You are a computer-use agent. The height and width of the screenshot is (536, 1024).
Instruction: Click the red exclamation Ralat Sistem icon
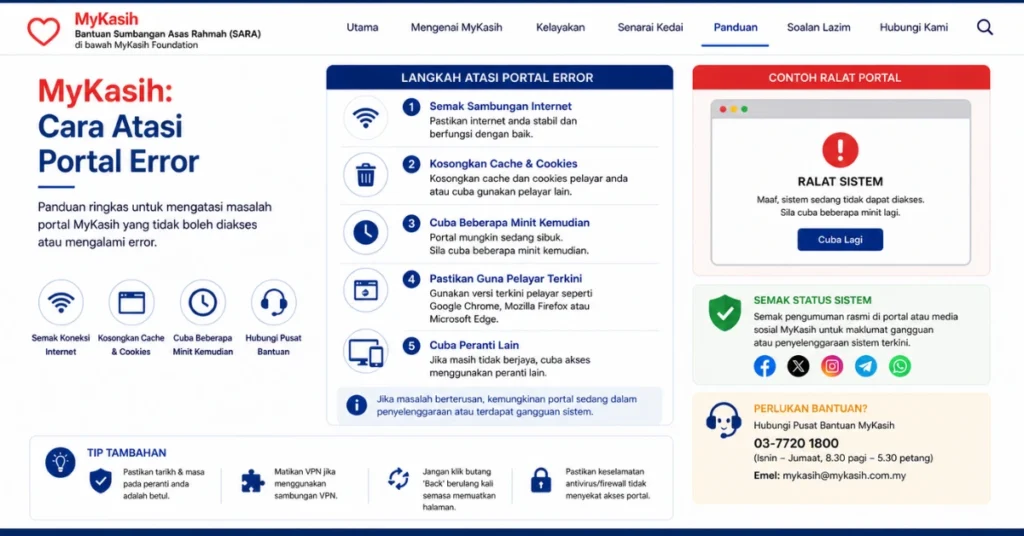pyautogui.click(x=840, y=150)
